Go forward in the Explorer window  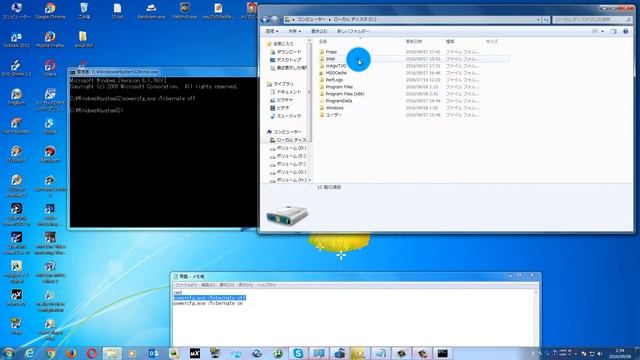coord(275,19)
